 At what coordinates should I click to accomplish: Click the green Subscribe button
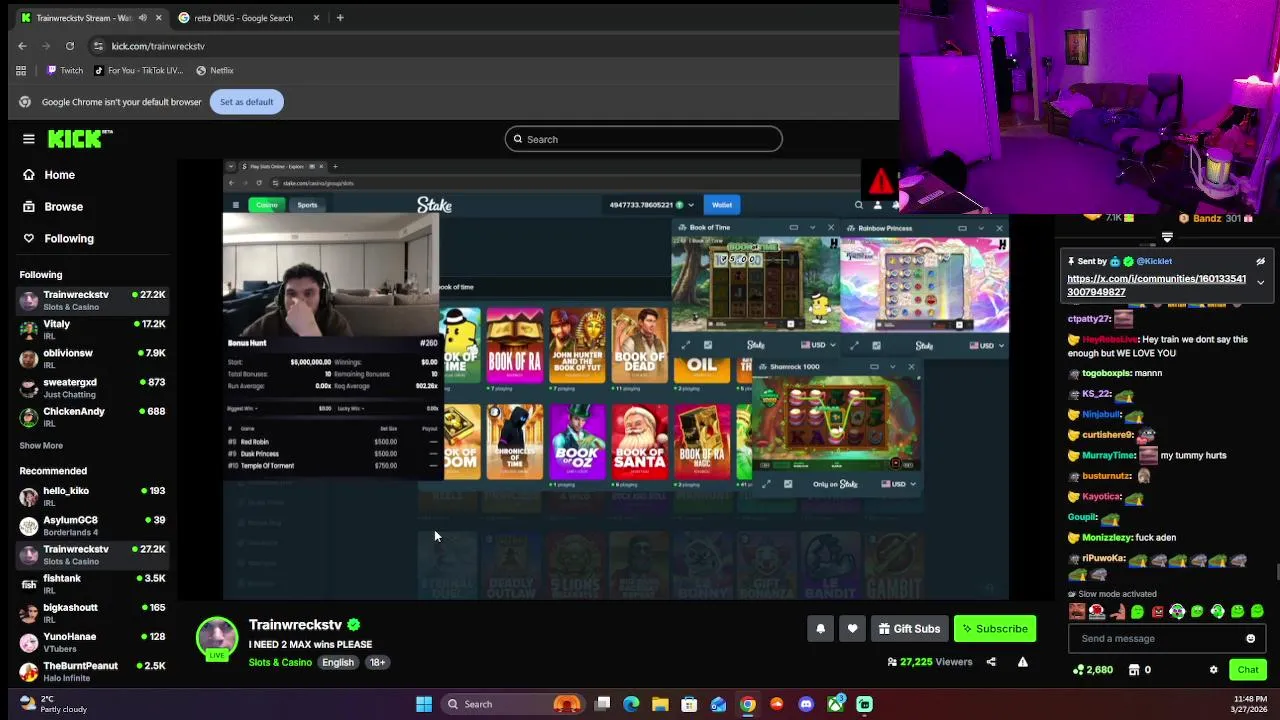click(x=995, y=629)
